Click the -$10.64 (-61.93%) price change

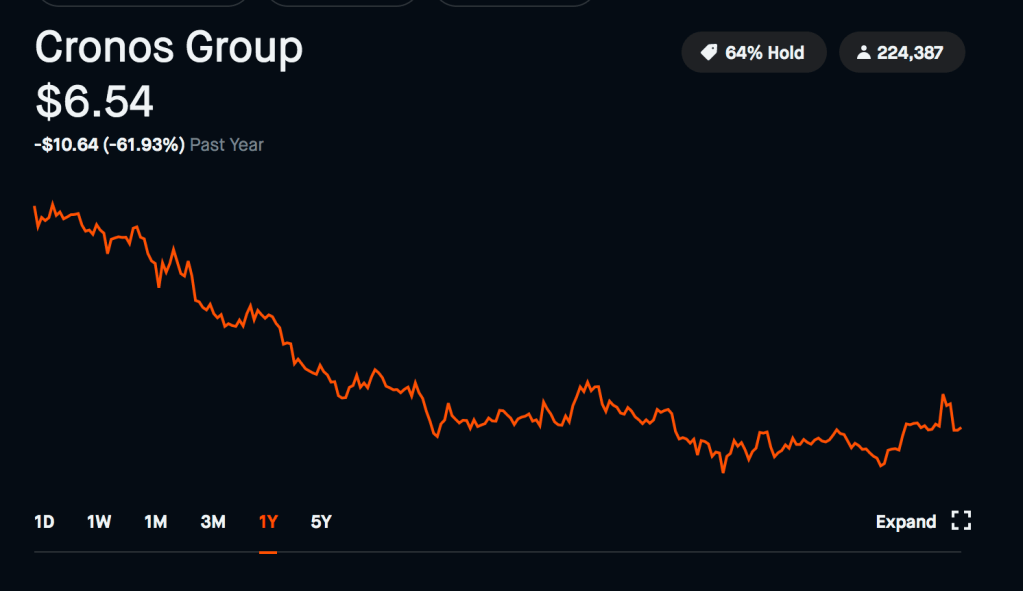109,145
